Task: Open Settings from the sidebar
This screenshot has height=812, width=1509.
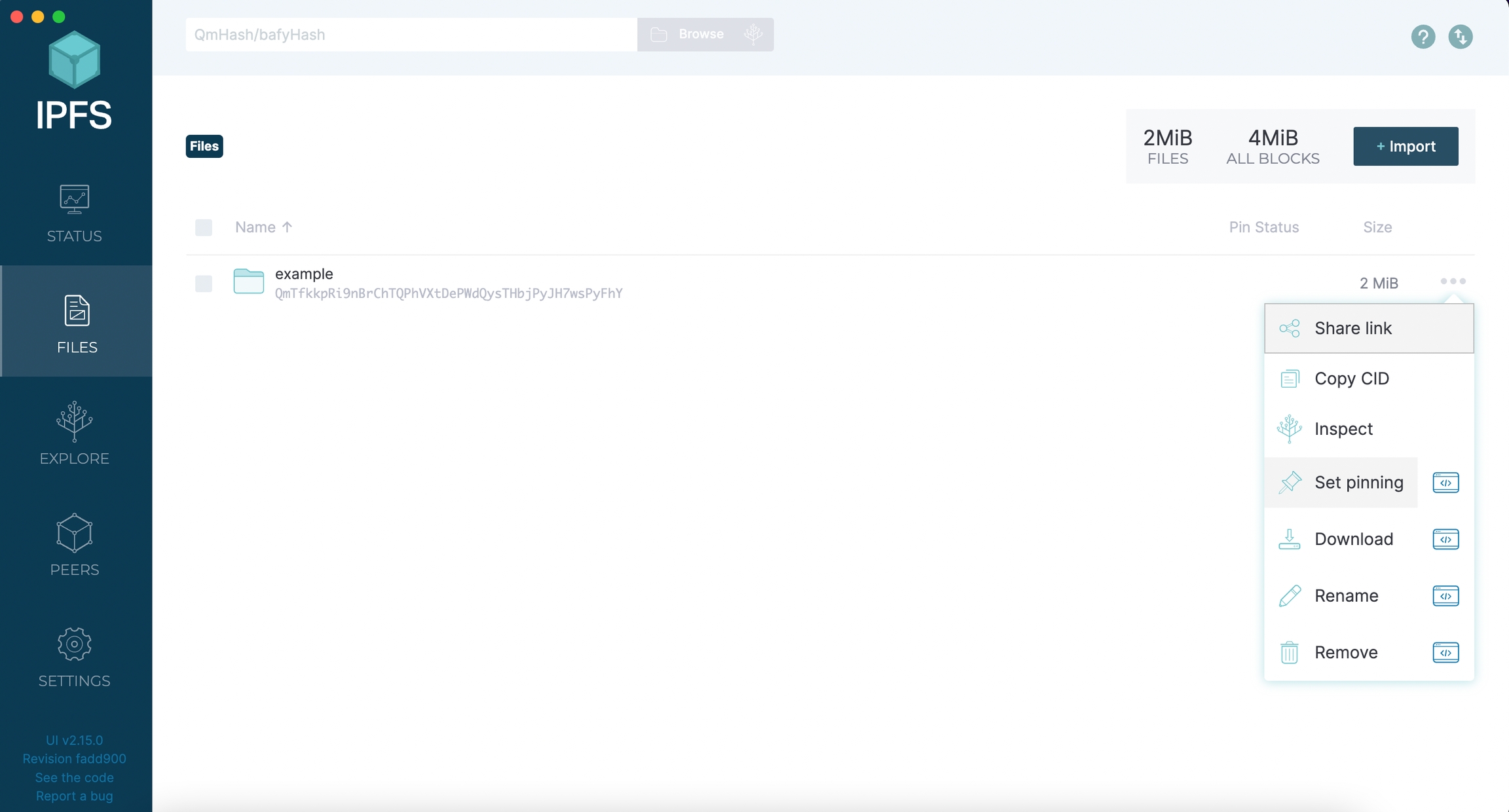Action: tap(75, 656)
